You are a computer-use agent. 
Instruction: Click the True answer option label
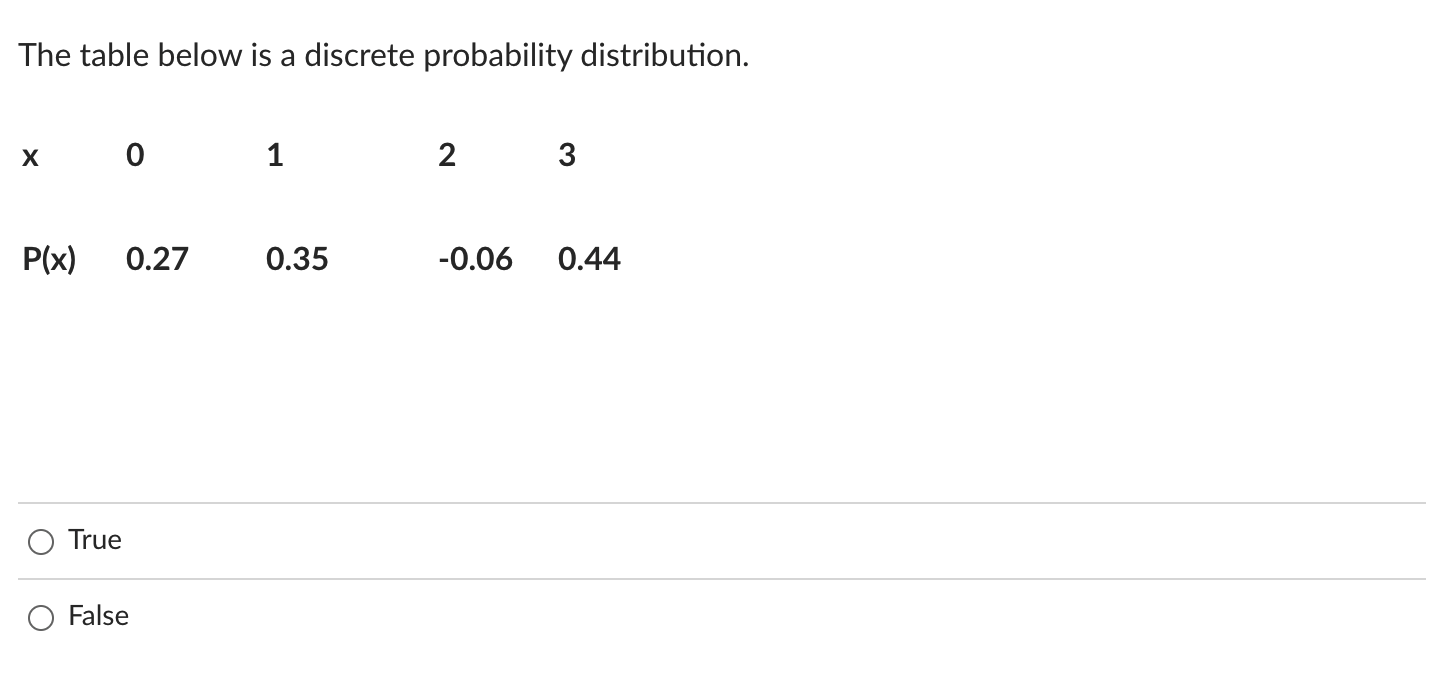(x=94, y=539)
